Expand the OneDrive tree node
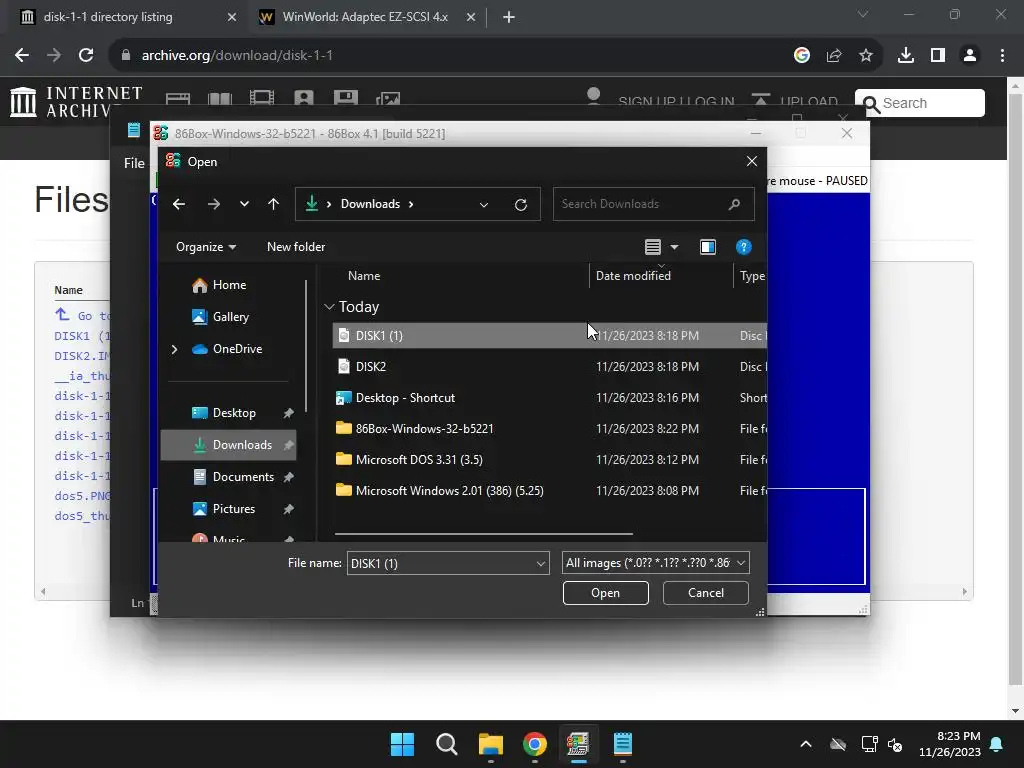This screenshot has height=768, width=1024. [174, 349]
